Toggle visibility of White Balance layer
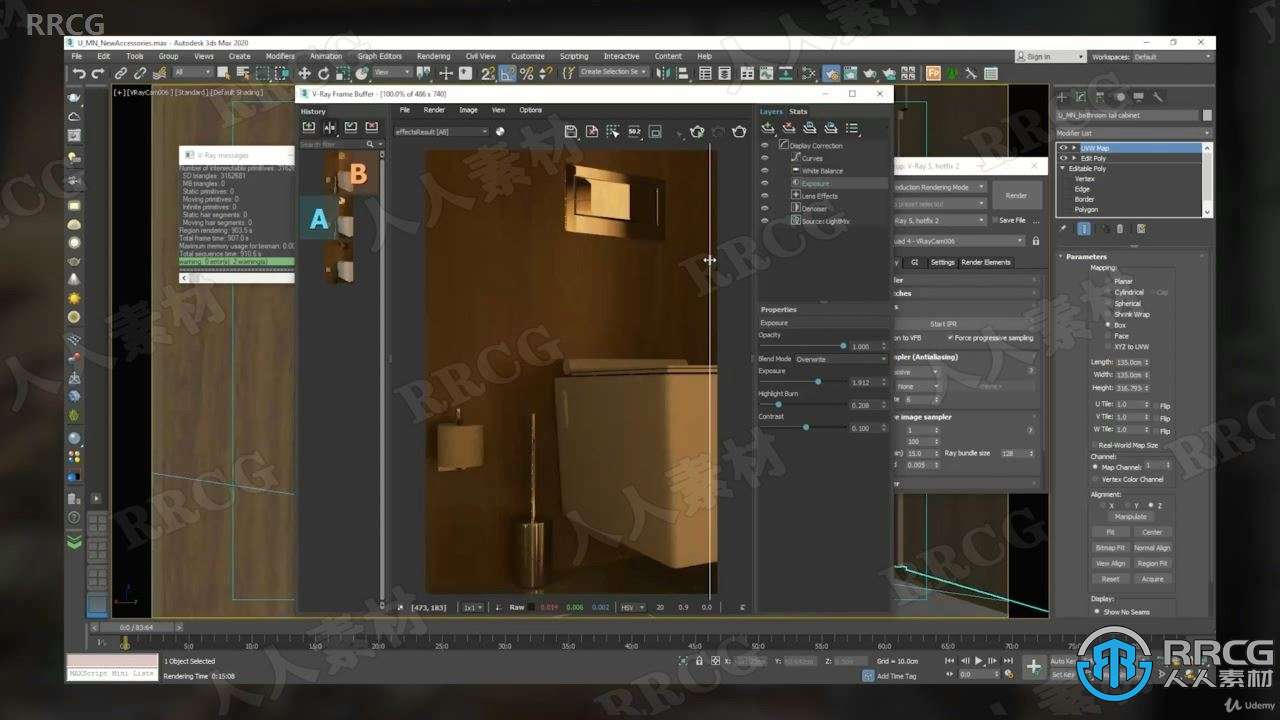Image resolution: width=1280 pixels, height=720 pixels. pos(765,170)
